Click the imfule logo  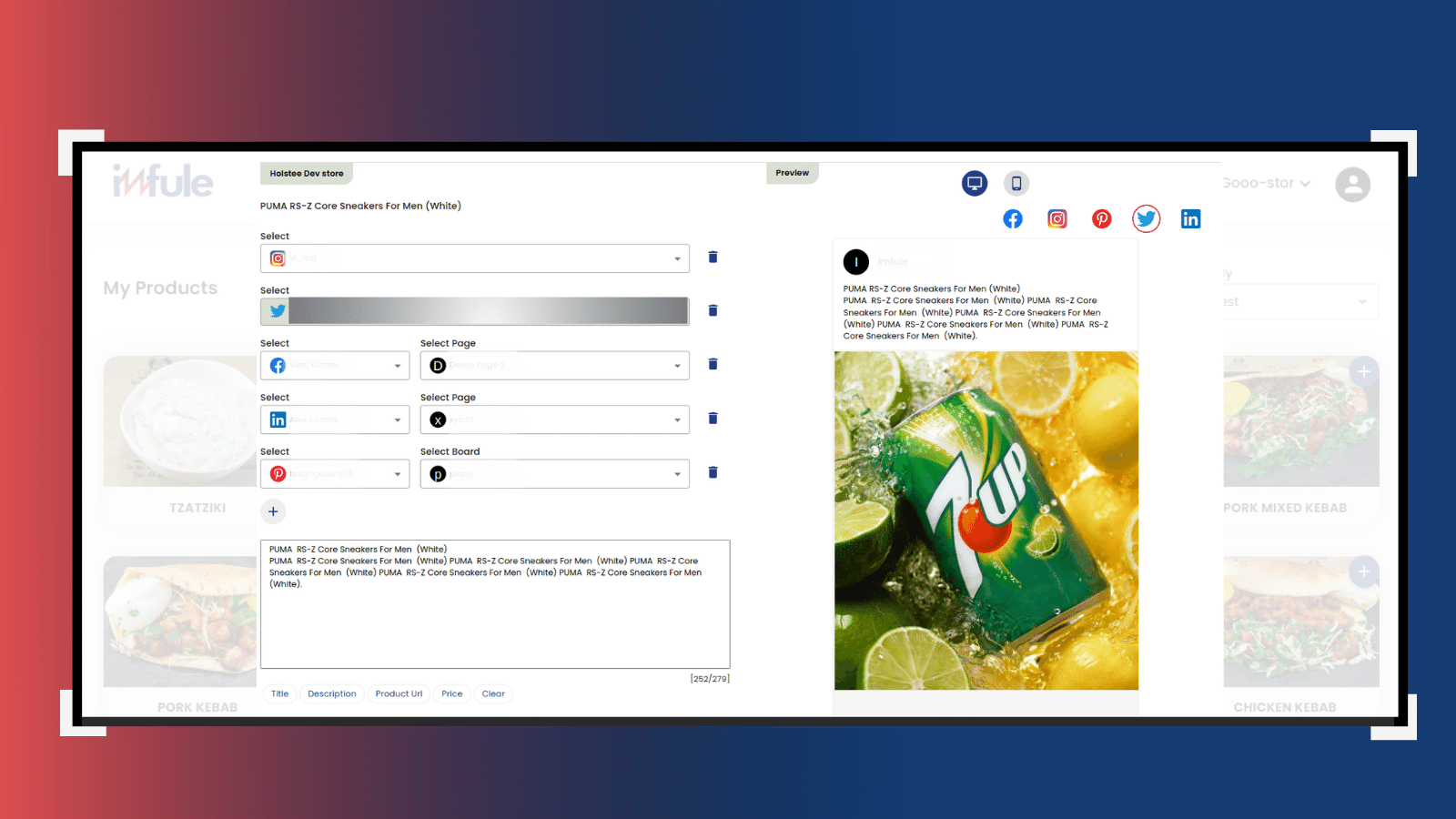pyautogui.click(x=163, y=181)
